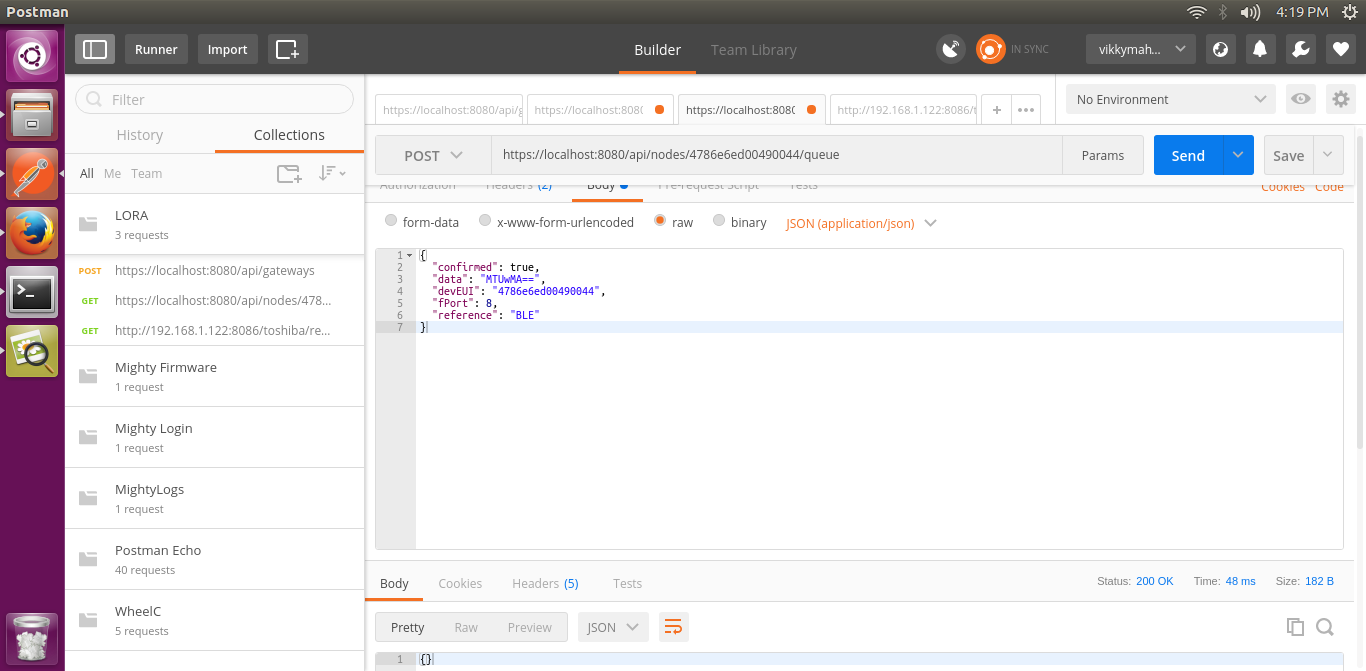Create a new collection folder icon
The height and width of the screenshot is (671, 1366).
click(289, 173)
